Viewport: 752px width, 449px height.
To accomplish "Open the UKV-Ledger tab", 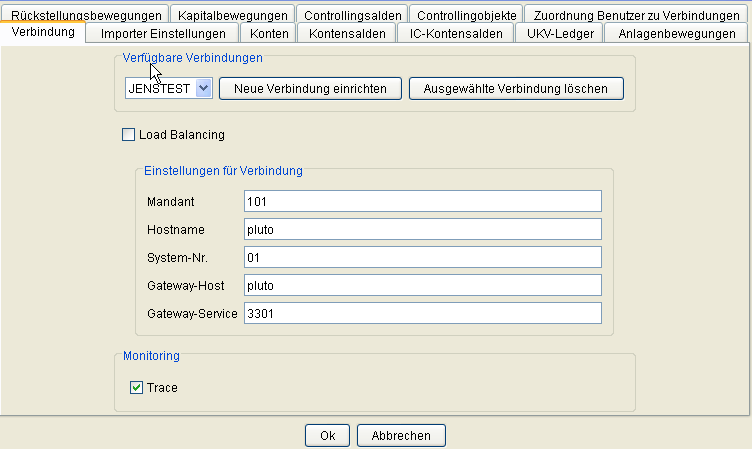I will tap(560, 34).
